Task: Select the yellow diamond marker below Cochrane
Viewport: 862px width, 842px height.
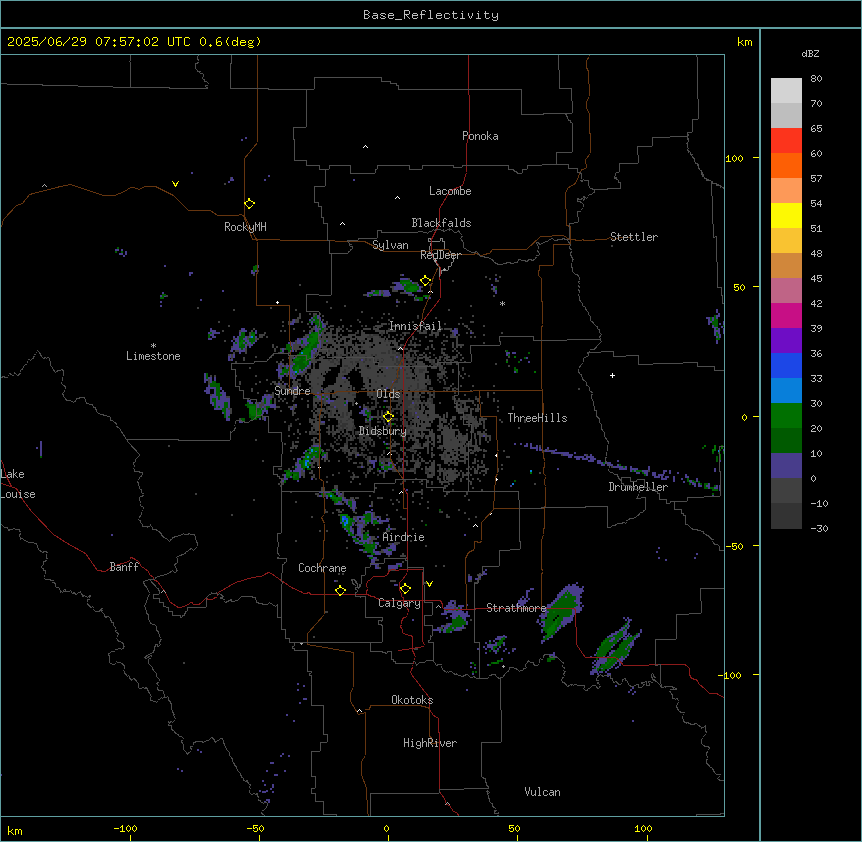Action: [x=340, y=590]
